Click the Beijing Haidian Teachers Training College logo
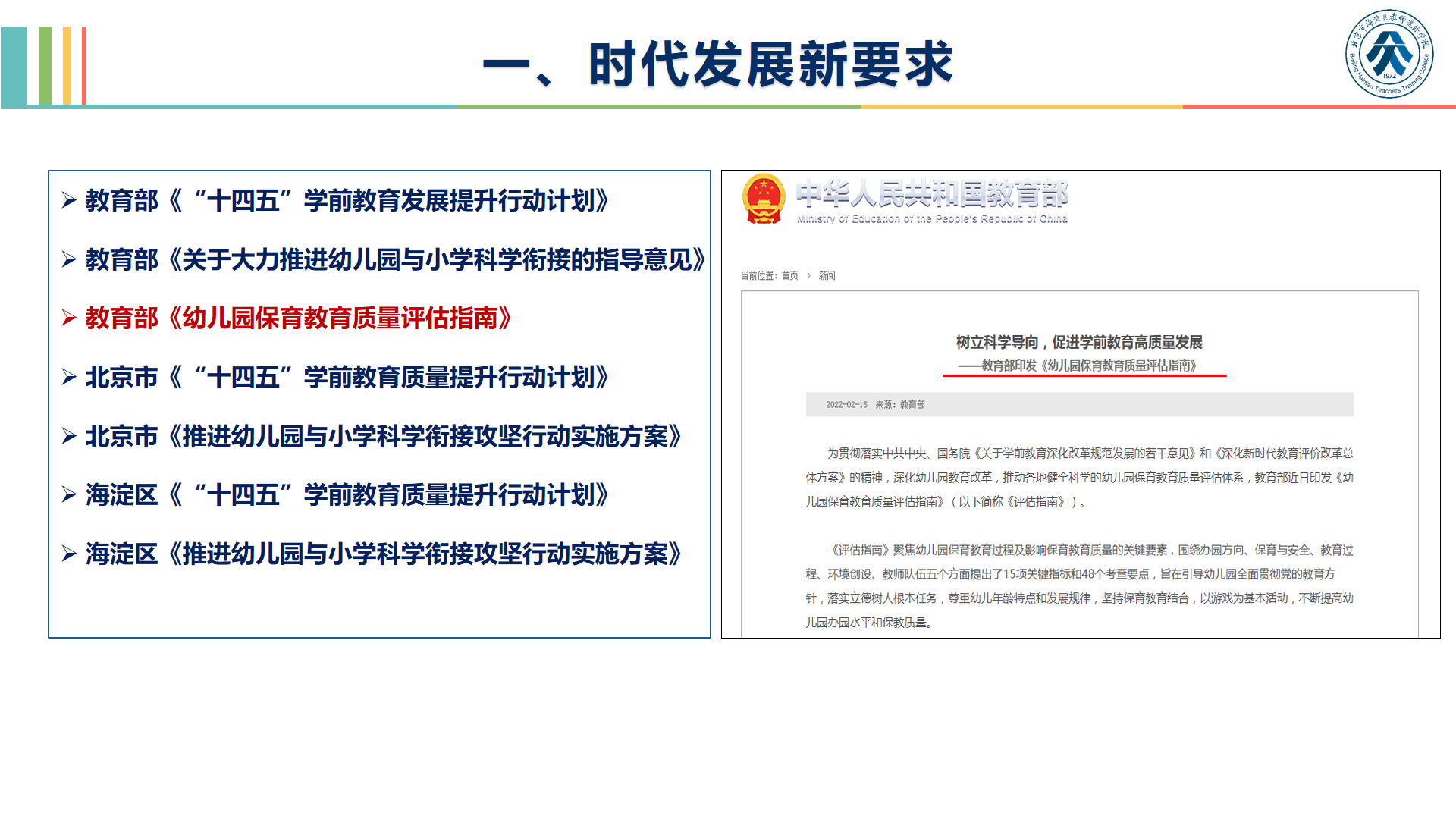The height and width of the screenshot is (819, 1456). point(1389,54)
